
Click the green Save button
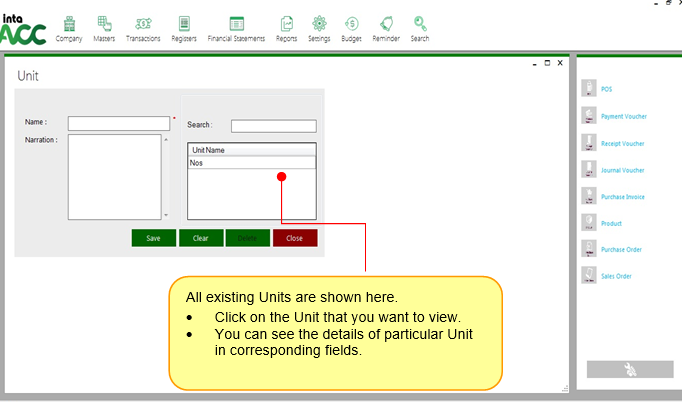(x=153, y=238)
